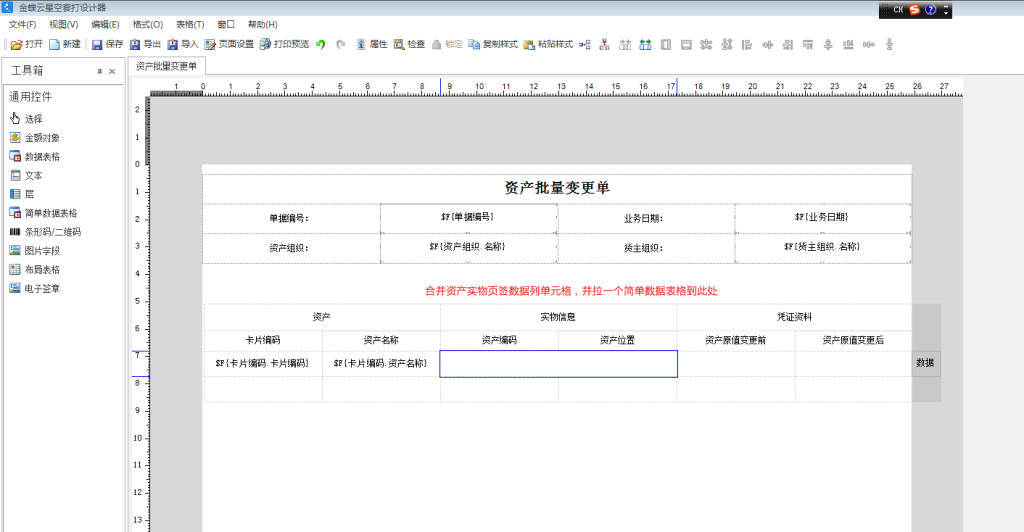Open the 帮助(H) menu

[263, 24]
